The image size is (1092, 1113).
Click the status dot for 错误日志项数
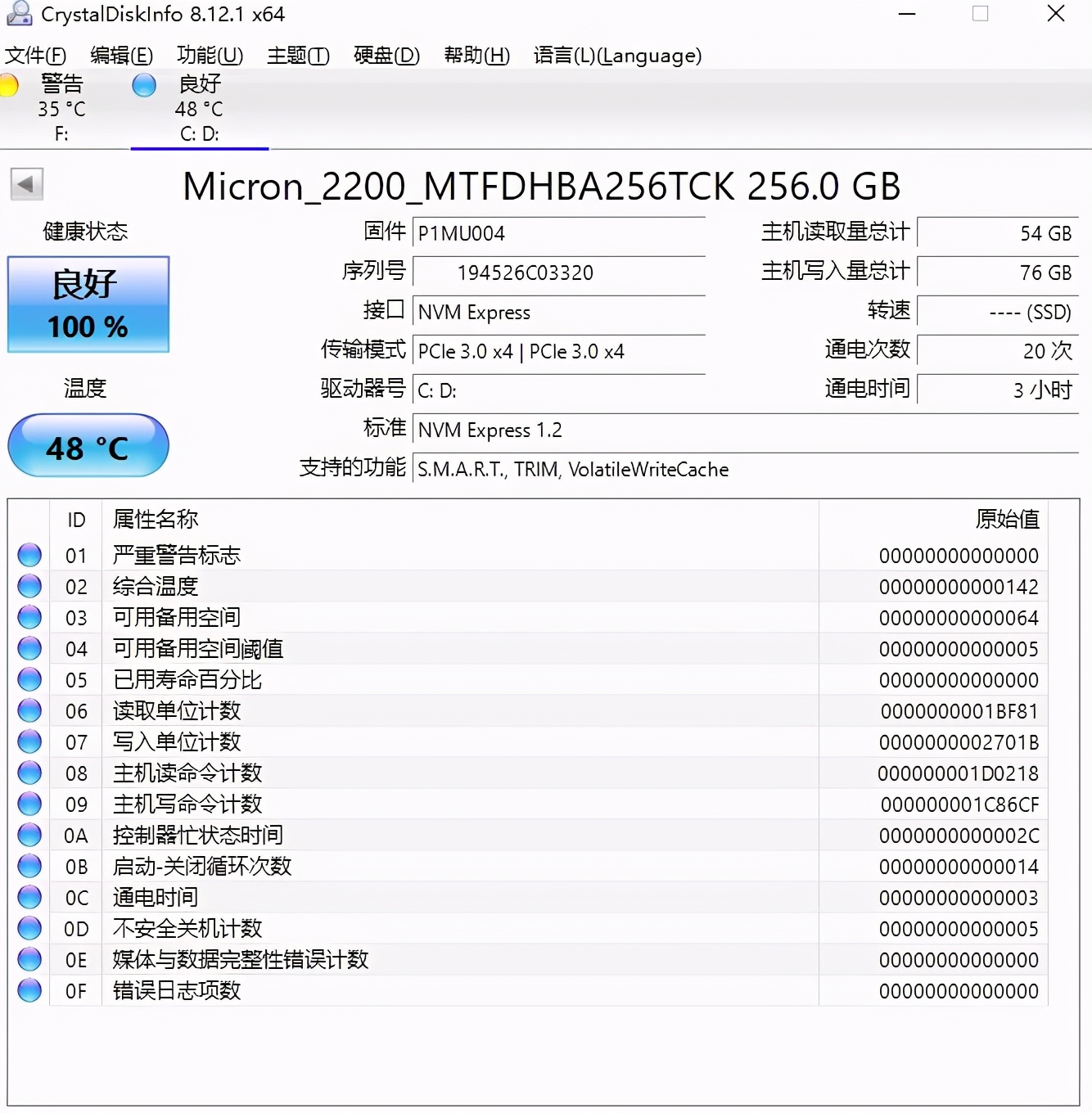(x=29, y=990)
